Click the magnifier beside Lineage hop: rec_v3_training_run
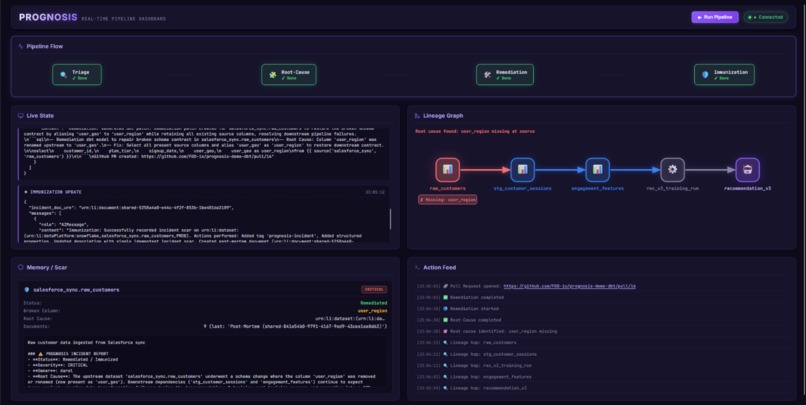This screenshot has height=405, width=806. (445, 365)
